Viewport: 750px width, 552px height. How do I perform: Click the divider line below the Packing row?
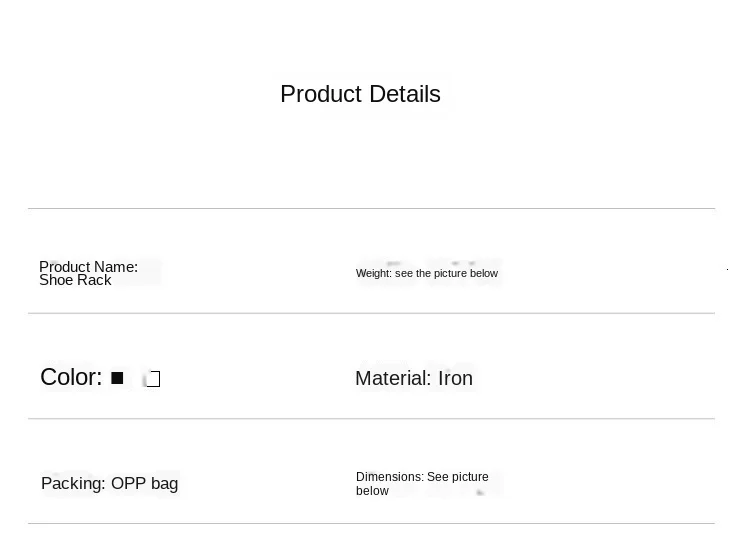[371, 523]
